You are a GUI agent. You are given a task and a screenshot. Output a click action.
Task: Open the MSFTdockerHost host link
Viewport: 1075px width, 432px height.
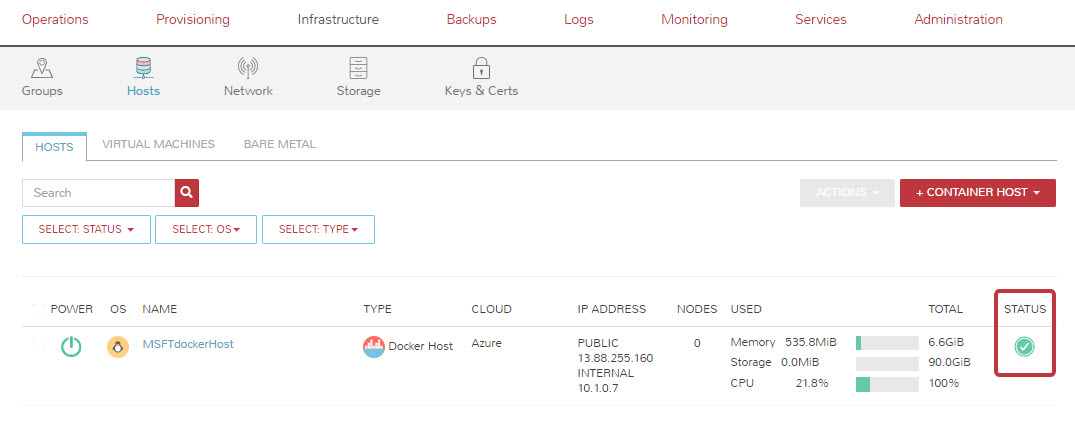point(188,344)
